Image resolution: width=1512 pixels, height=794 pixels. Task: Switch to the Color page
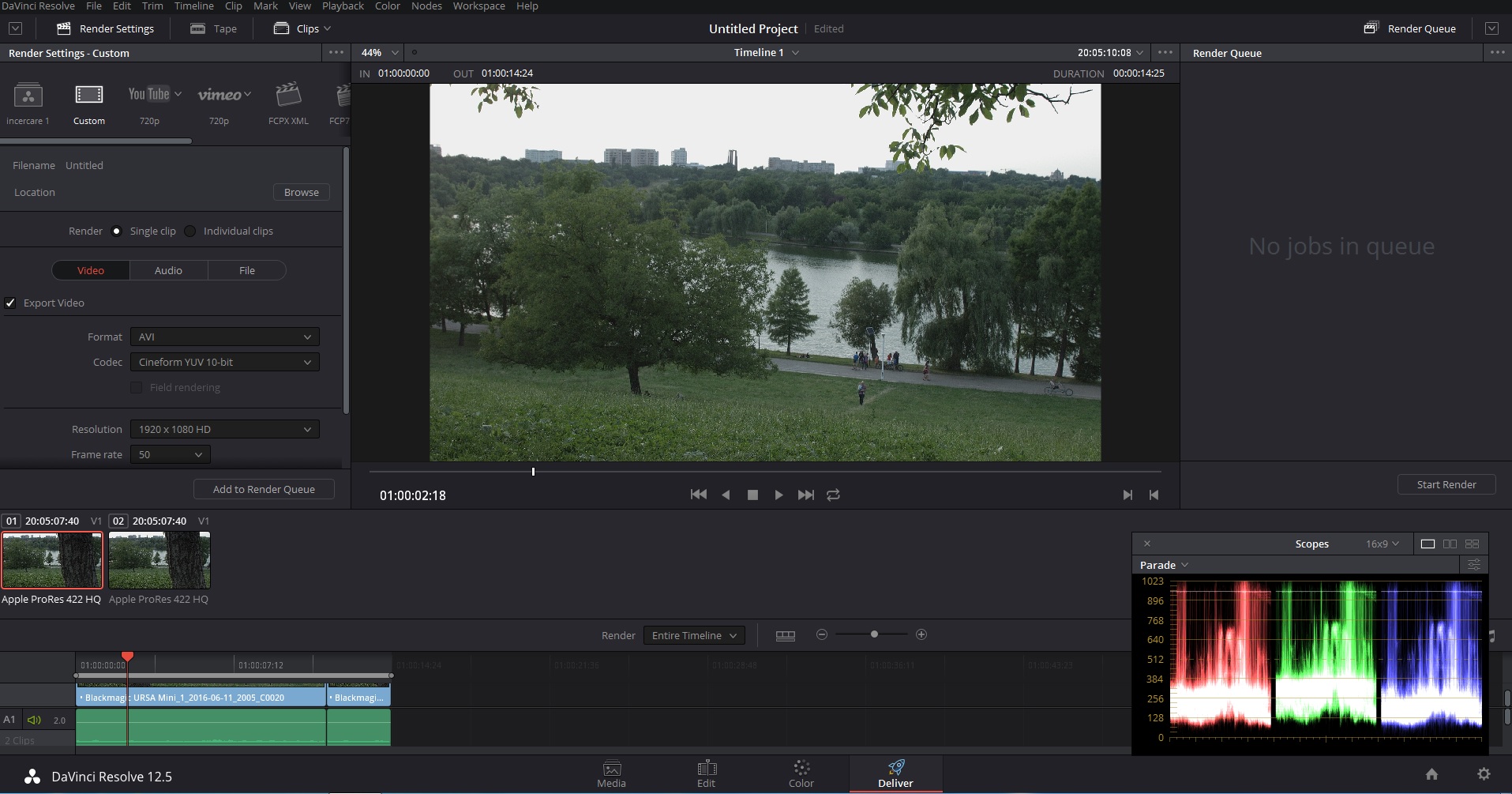point(801,774)
